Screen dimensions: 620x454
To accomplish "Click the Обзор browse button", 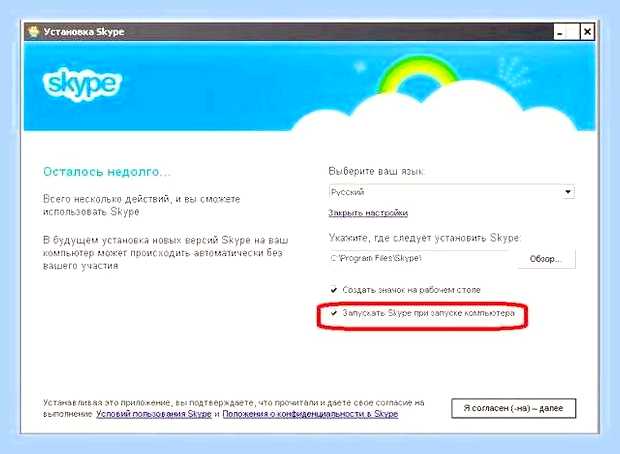I will click(546, 259).
